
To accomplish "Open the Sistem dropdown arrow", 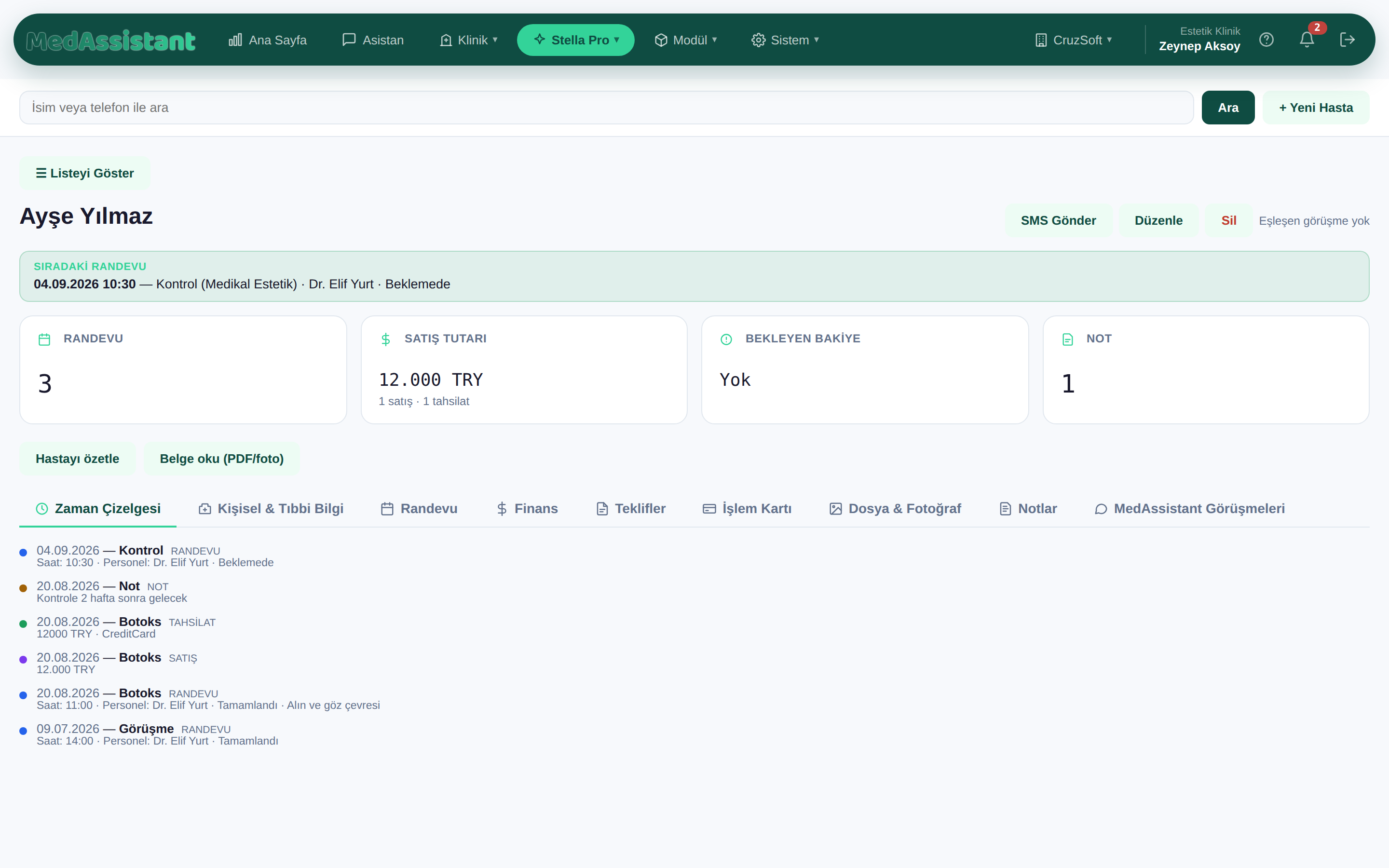I will click(816, 40).
